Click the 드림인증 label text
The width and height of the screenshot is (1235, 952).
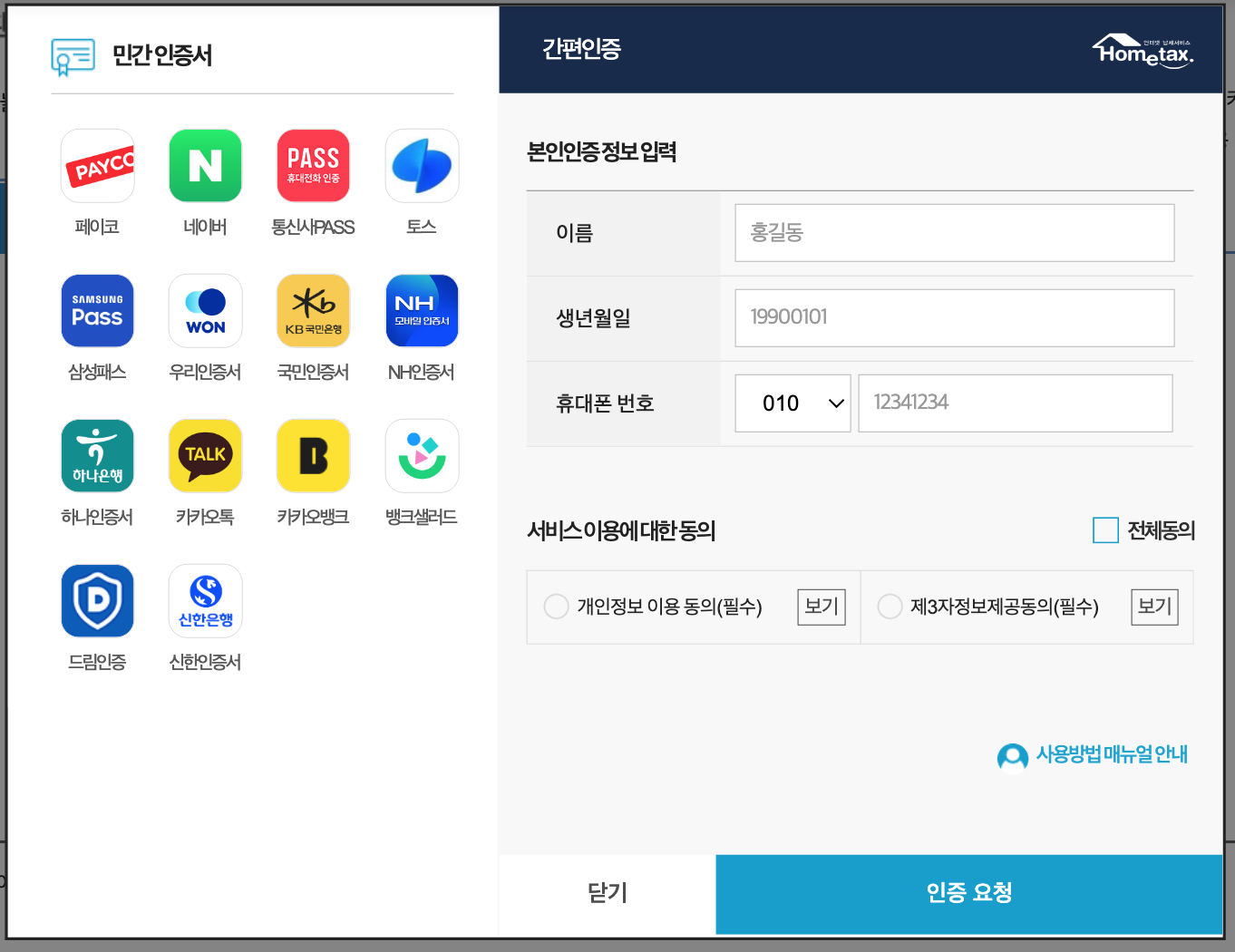pyautogui.click(x=97, y=663)
